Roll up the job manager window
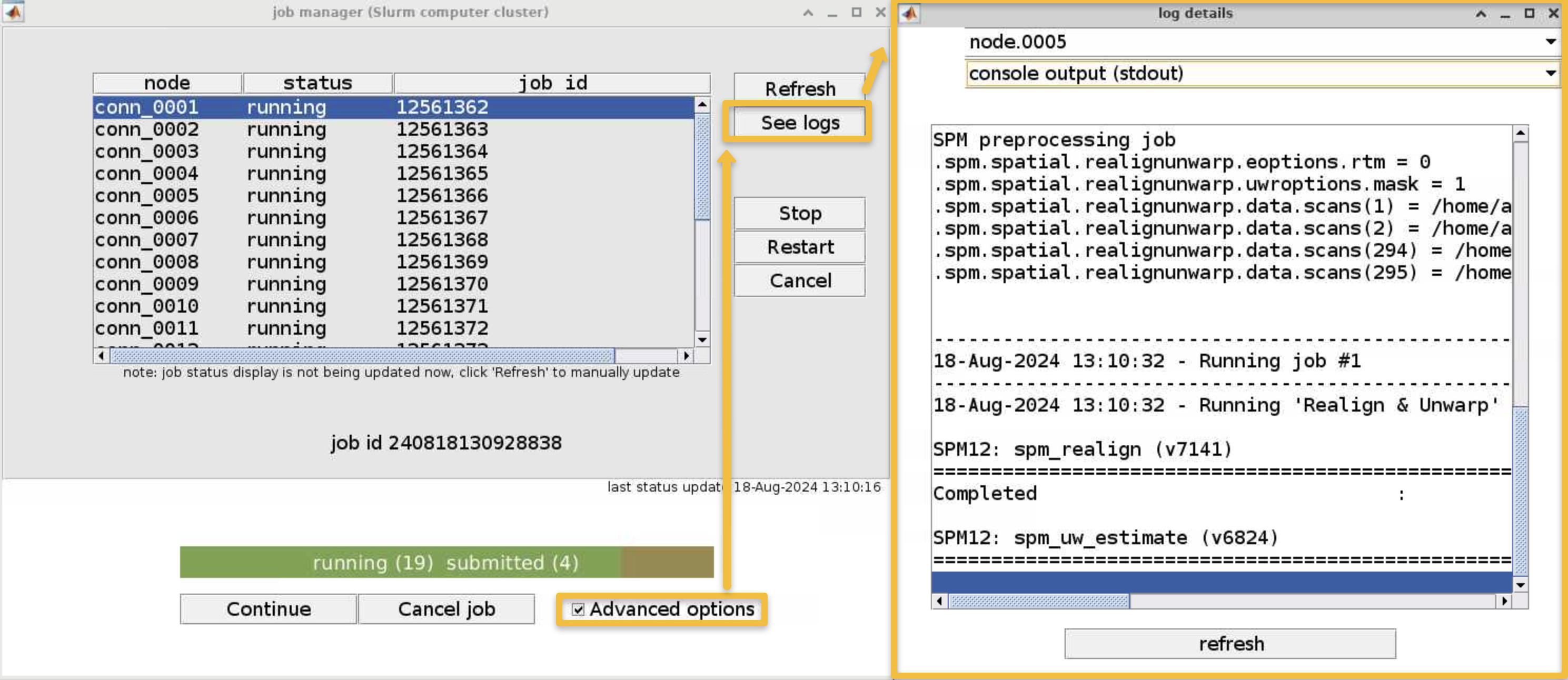1568x680 pixels. [808, 12]
